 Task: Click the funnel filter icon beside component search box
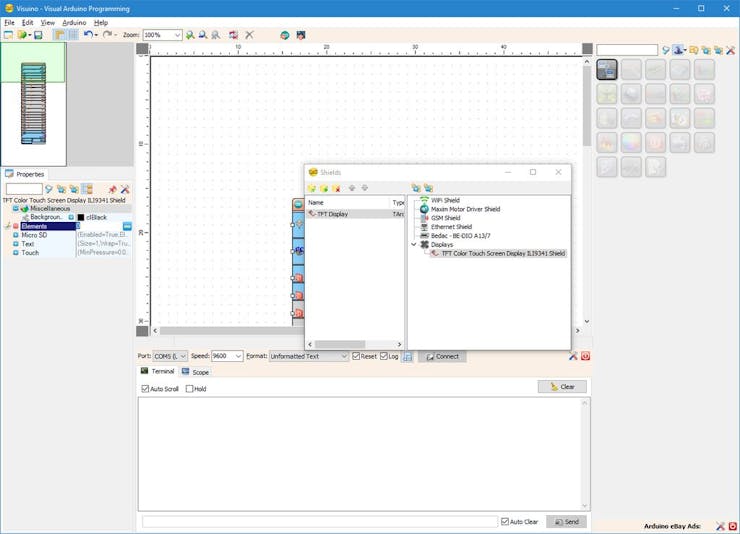click(x=665, y=50)
